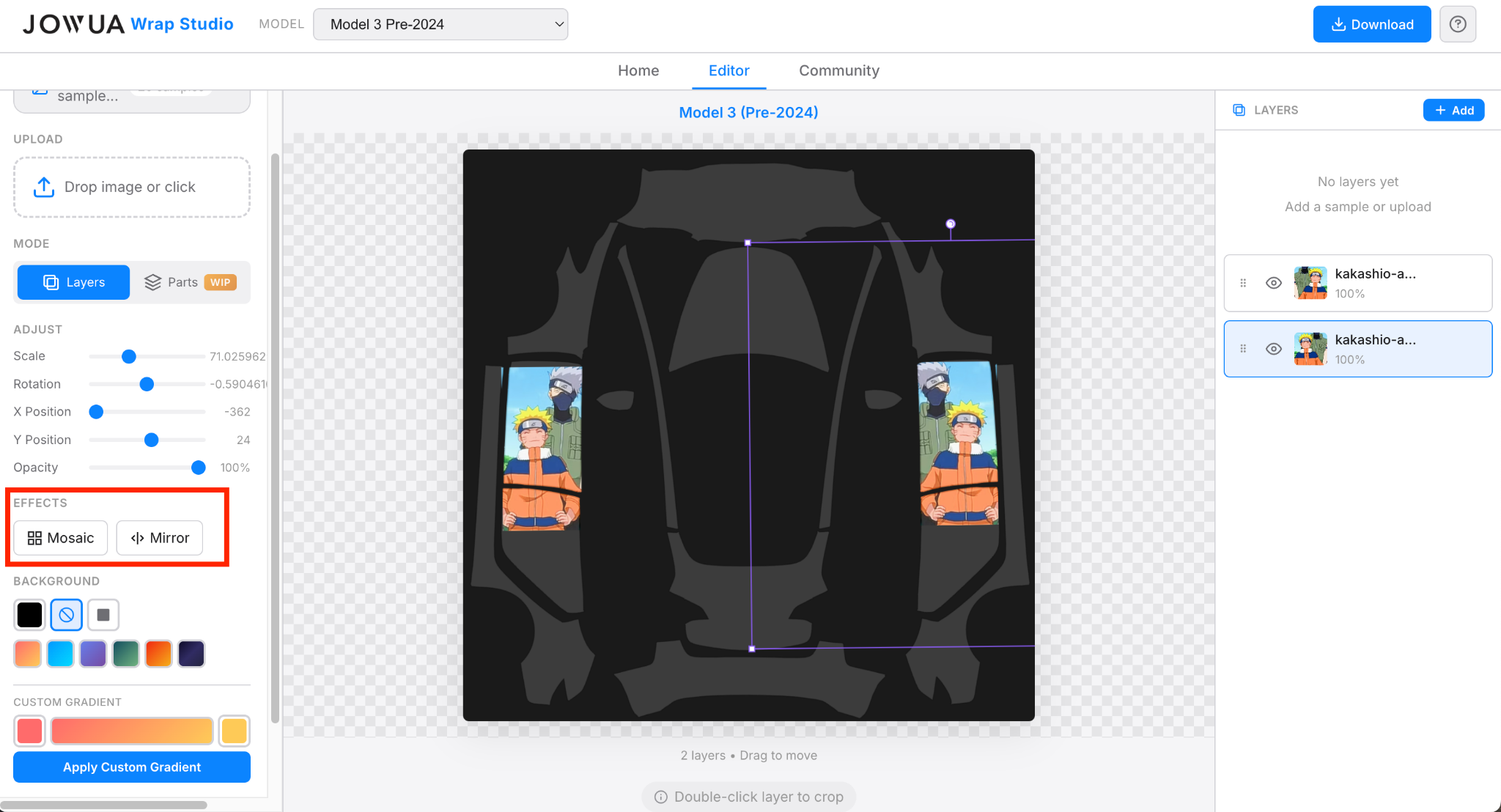The height and width of the screenshot is (812, 1501).
Task: Open the Community tab
Action: [838, 70]
